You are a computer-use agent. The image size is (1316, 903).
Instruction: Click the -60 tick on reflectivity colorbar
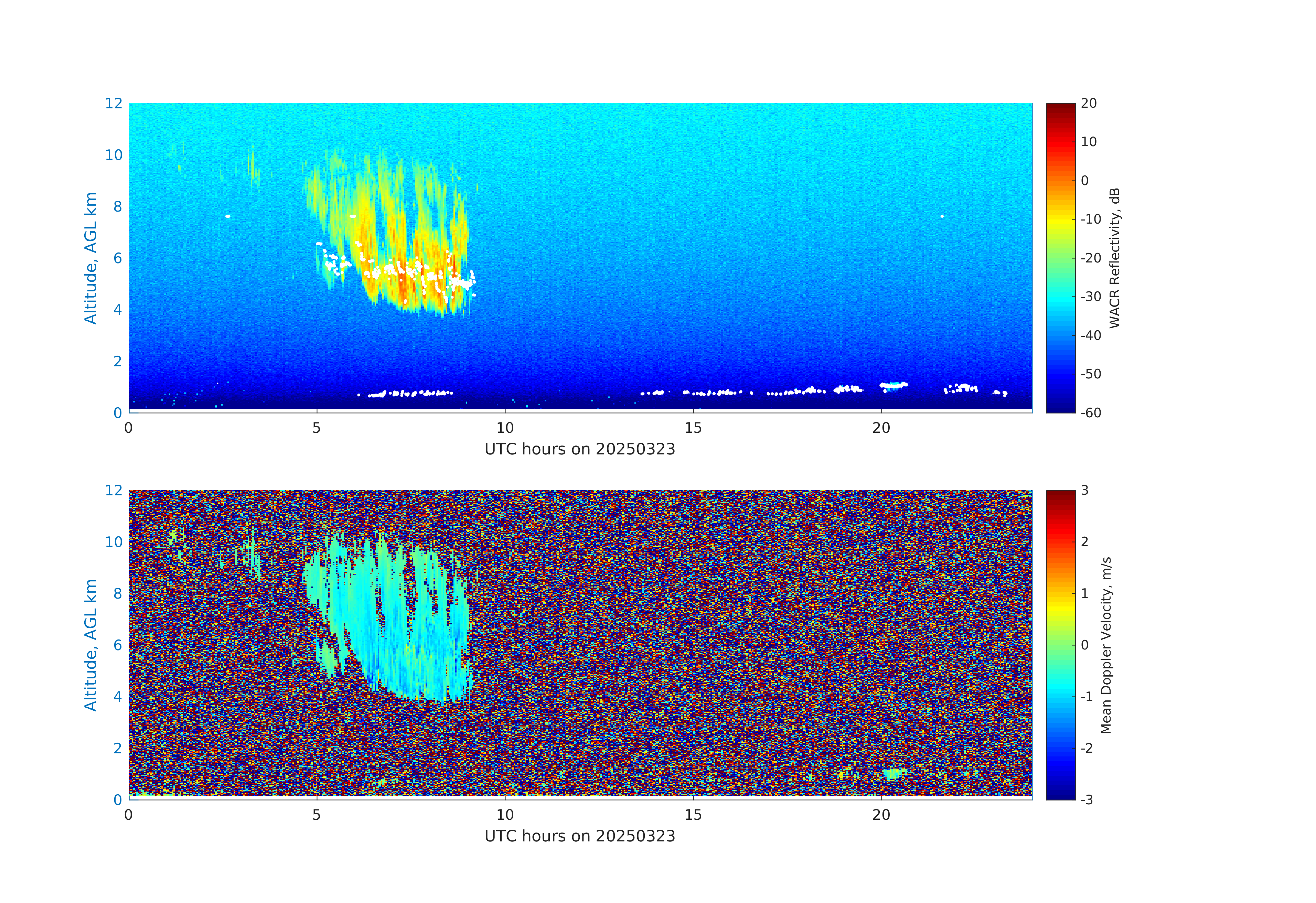coord(1091,413)
